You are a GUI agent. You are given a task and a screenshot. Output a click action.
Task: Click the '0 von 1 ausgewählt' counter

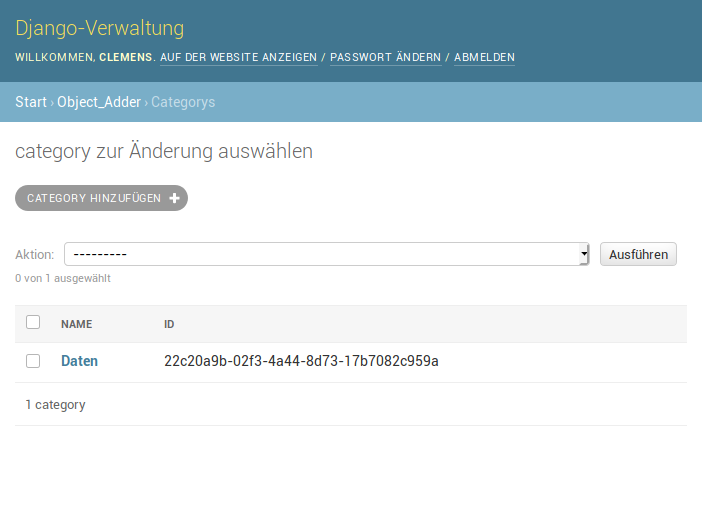pos(62,278)
